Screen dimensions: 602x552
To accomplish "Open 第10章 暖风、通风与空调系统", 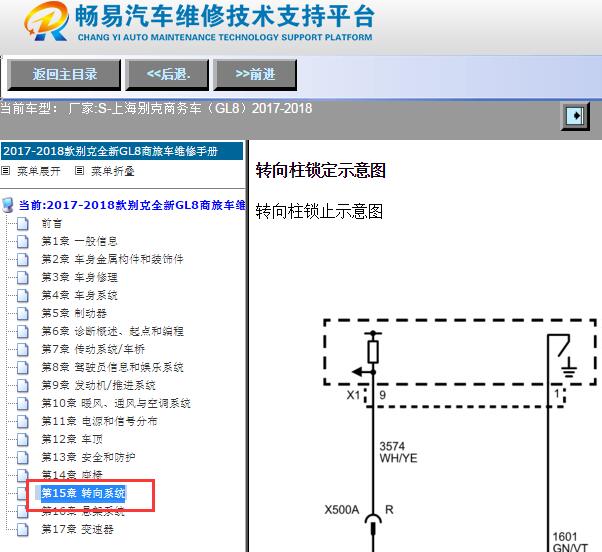I will [x=116, y=403].
